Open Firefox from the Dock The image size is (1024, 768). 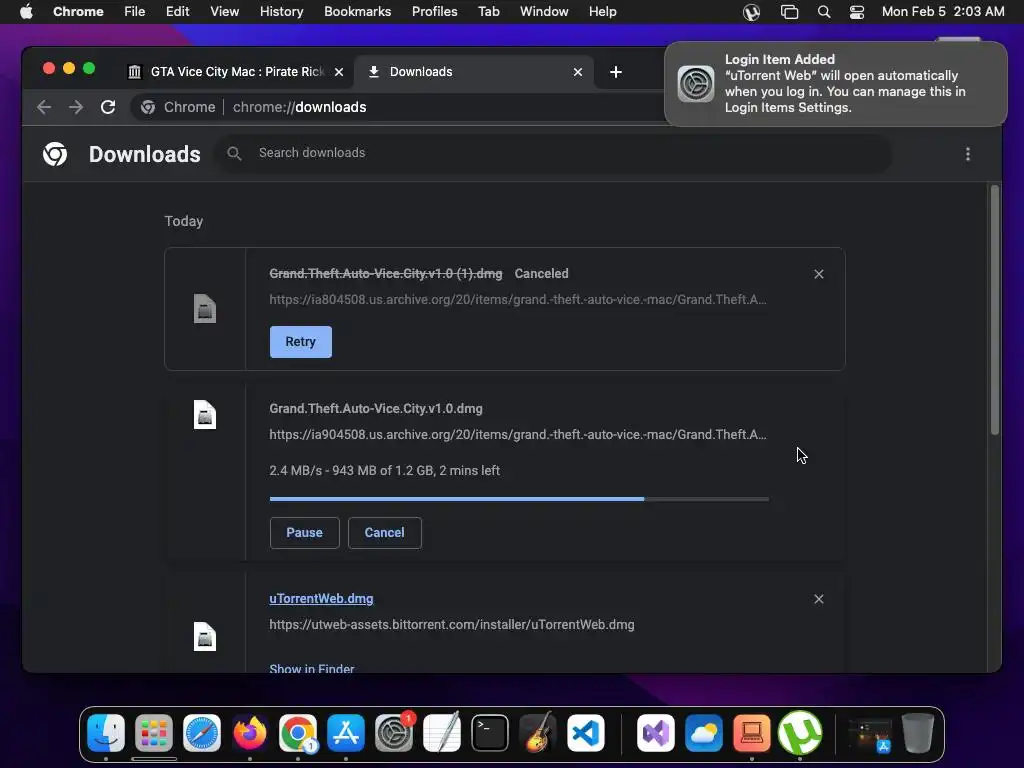[250, 733]
